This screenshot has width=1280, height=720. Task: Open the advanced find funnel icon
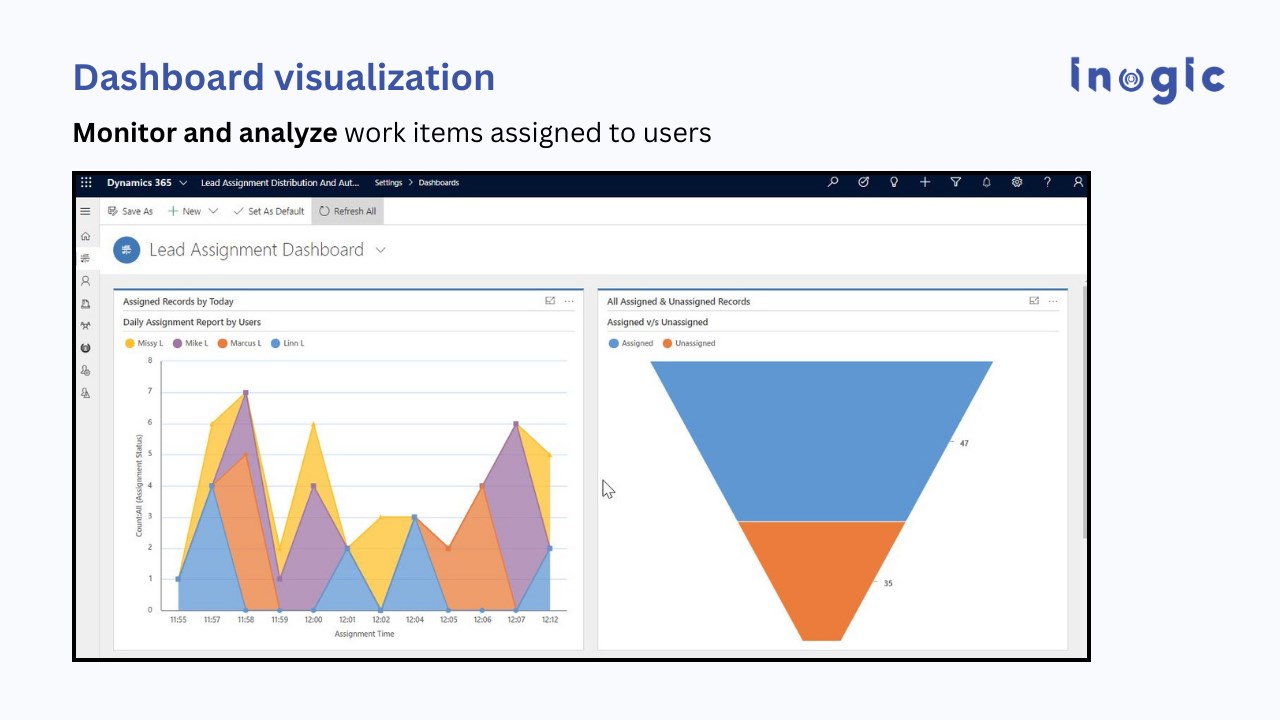pos(955,182)
